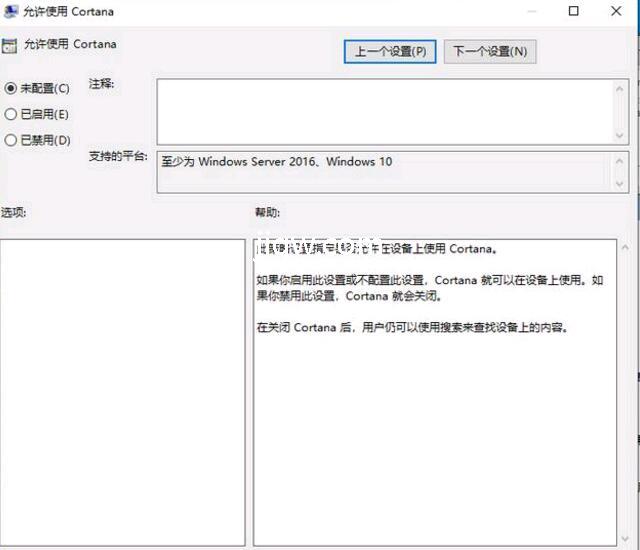Click the 支持的平台 text showing Windows Server 2016

coord(277,161)
